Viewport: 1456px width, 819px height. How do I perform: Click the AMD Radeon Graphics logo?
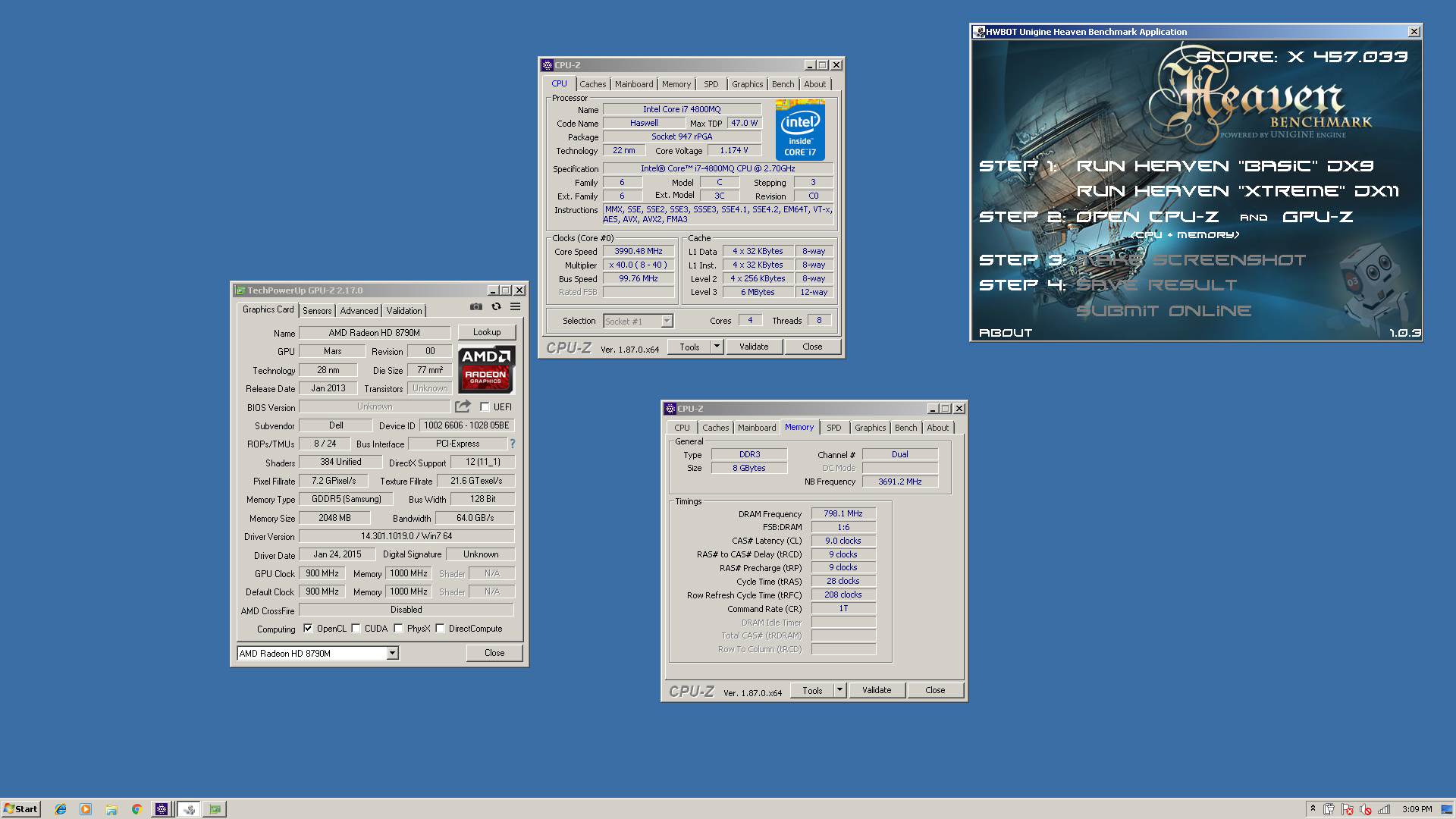[487, 369]
